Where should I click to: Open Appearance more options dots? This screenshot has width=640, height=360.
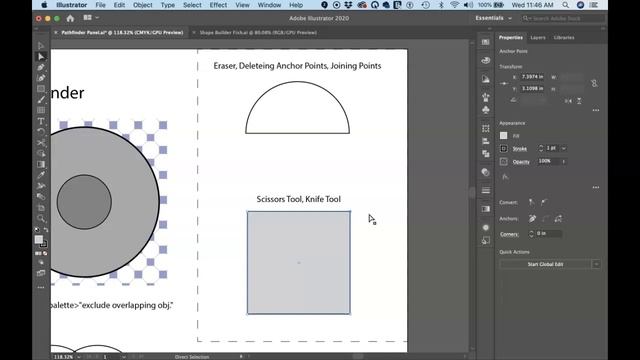click(596, 187)
